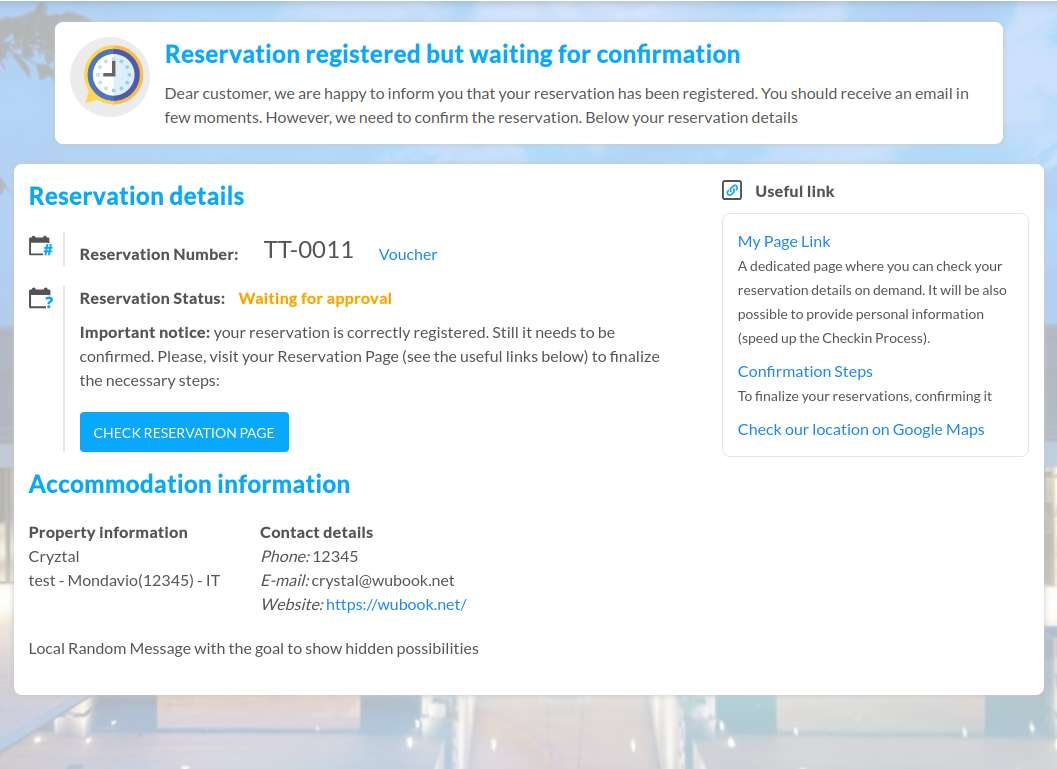This screenshot has width=1057, height=769.
Task: Click the calendar question-mark icon beside Reservation Status
Action: click(41, 298)
